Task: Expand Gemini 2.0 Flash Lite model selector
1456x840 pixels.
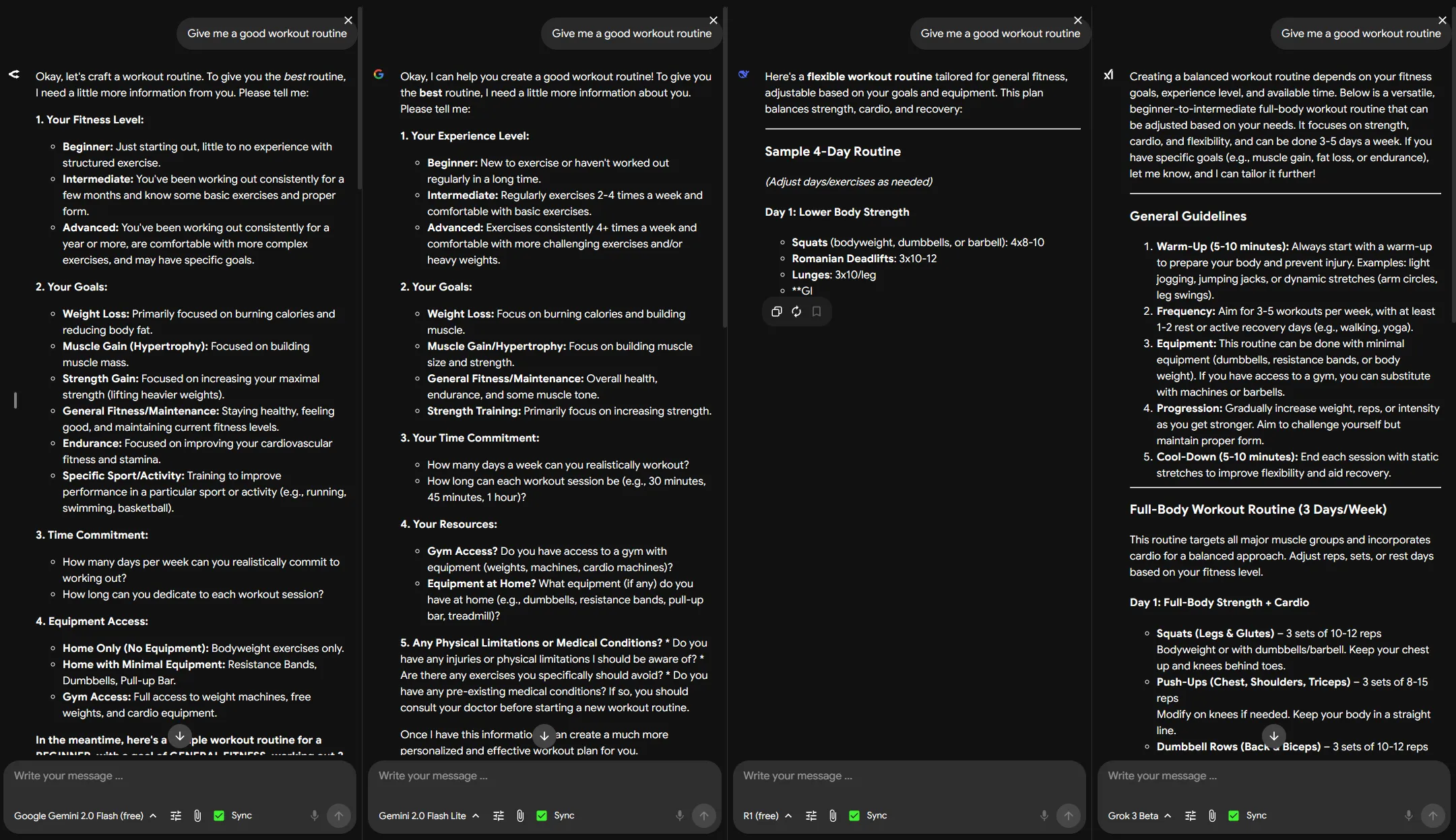Action: pos(429,816)
